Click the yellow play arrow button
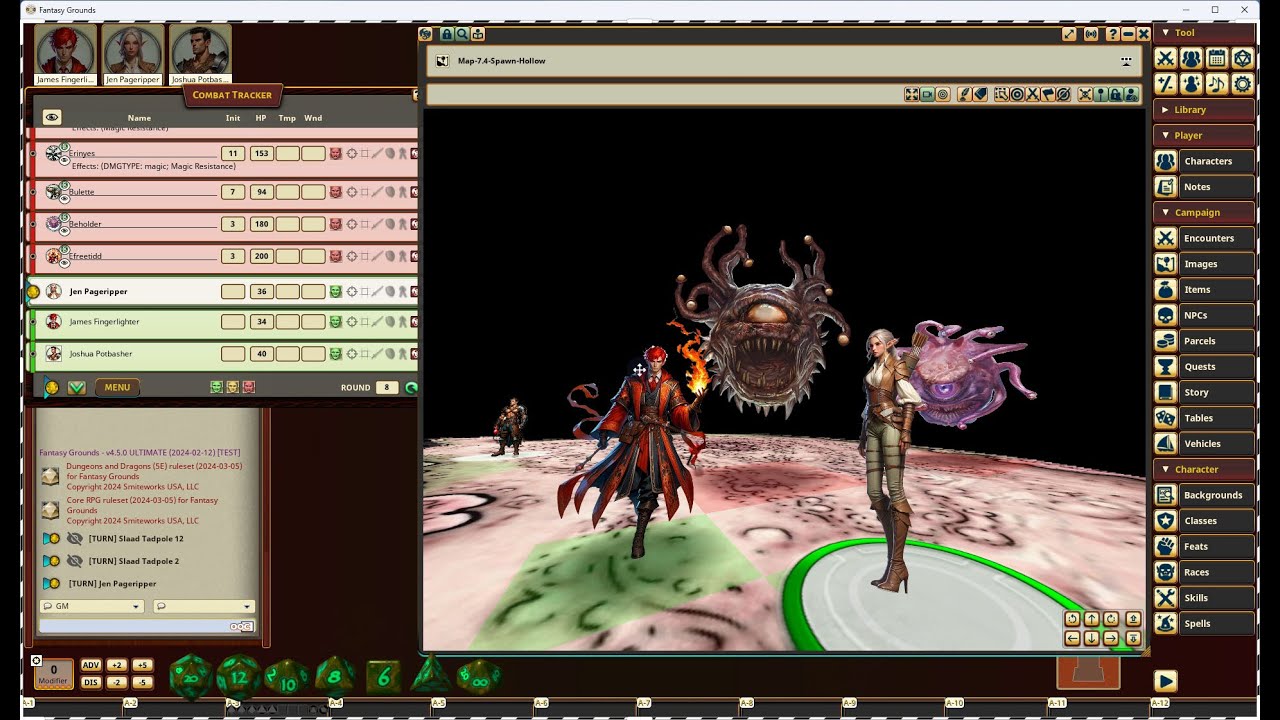Image resolution: width=1280 pixels, height=720 pixels. click(x=1165, y=681)
